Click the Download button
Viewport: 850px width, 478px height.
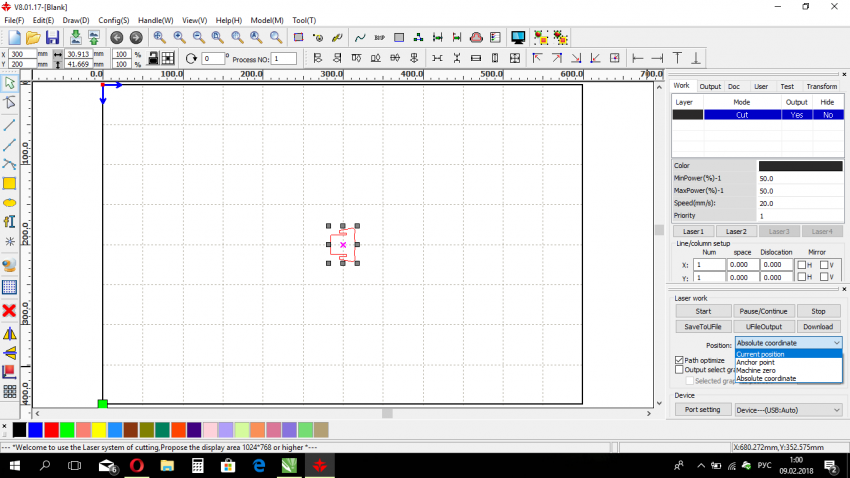pyautogui.click(x=817, y=326)
